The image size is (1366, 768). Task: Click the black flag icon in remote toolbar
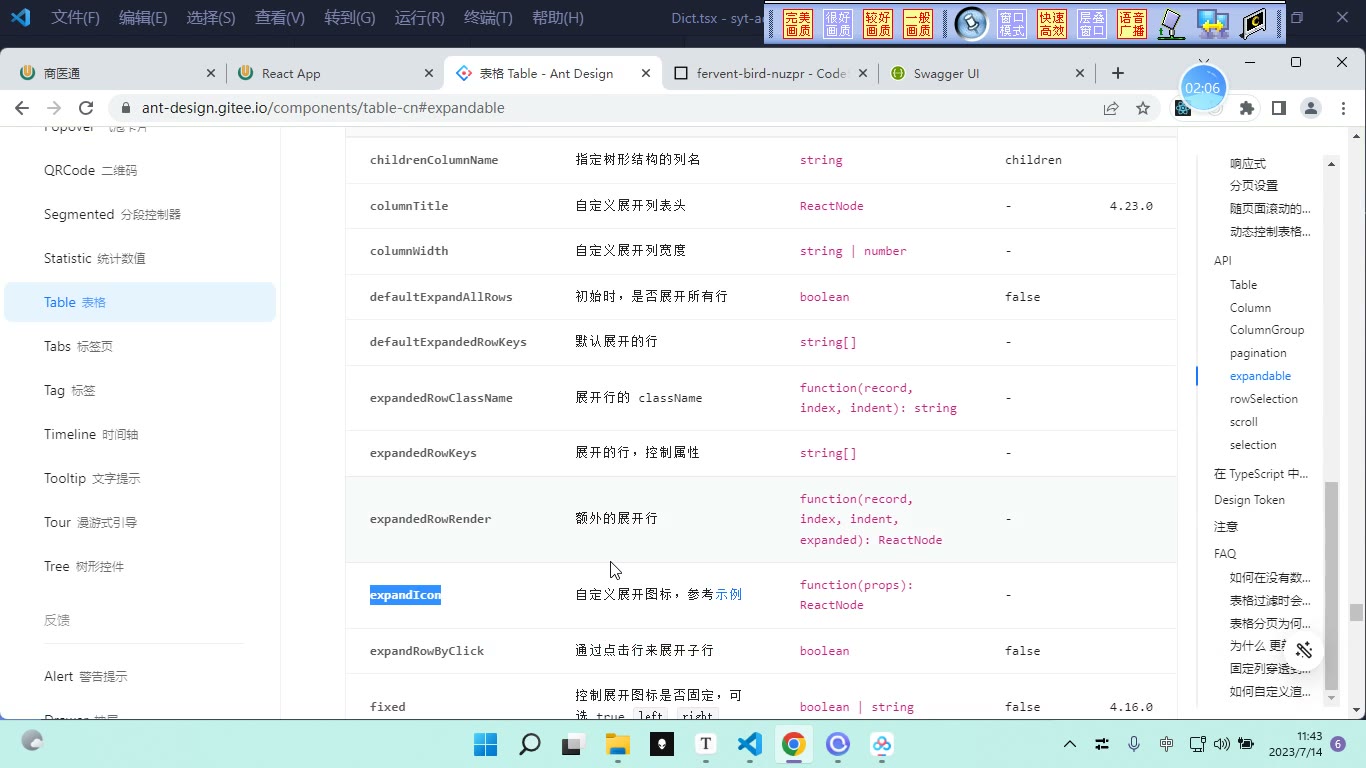point(1254,24)
